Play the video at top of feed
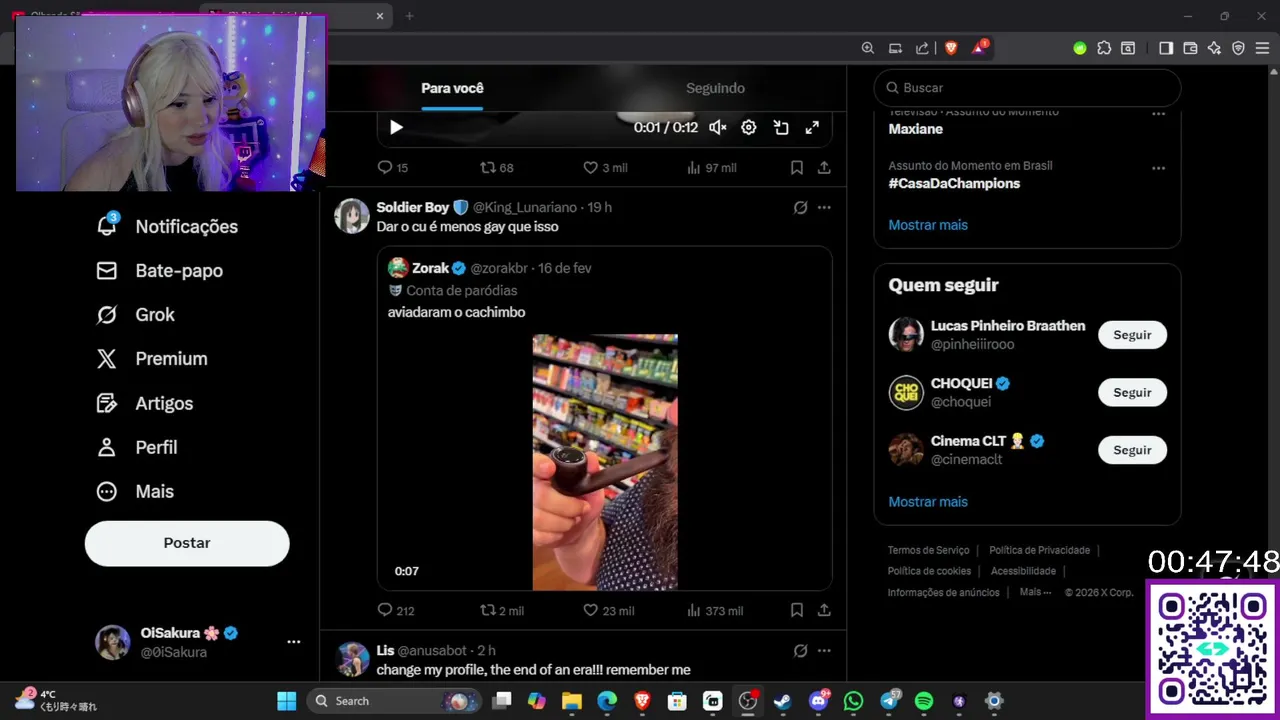Image resolution: width=1280 pixels, height=720 pixels. 396,127
